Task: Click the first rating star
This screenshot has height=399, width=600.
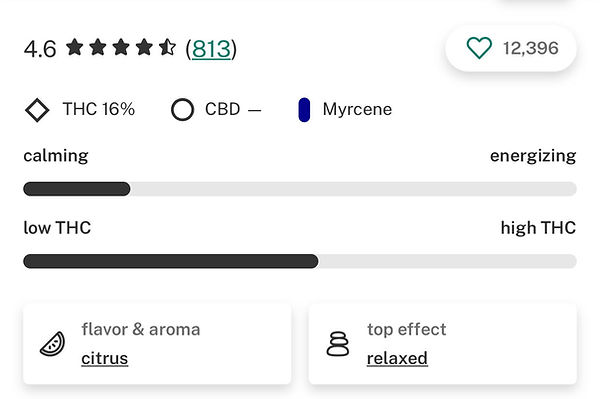Action: 75,47
